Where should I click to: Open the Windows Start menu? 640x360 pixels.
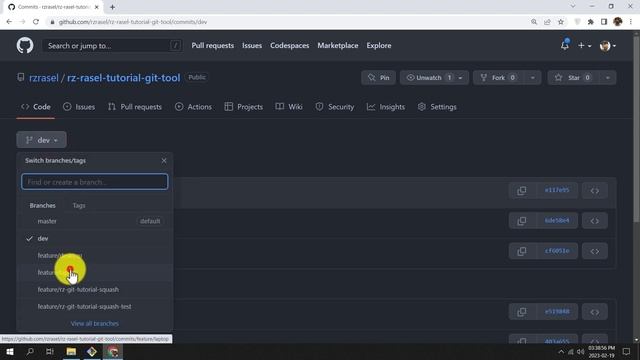[10, 351]
